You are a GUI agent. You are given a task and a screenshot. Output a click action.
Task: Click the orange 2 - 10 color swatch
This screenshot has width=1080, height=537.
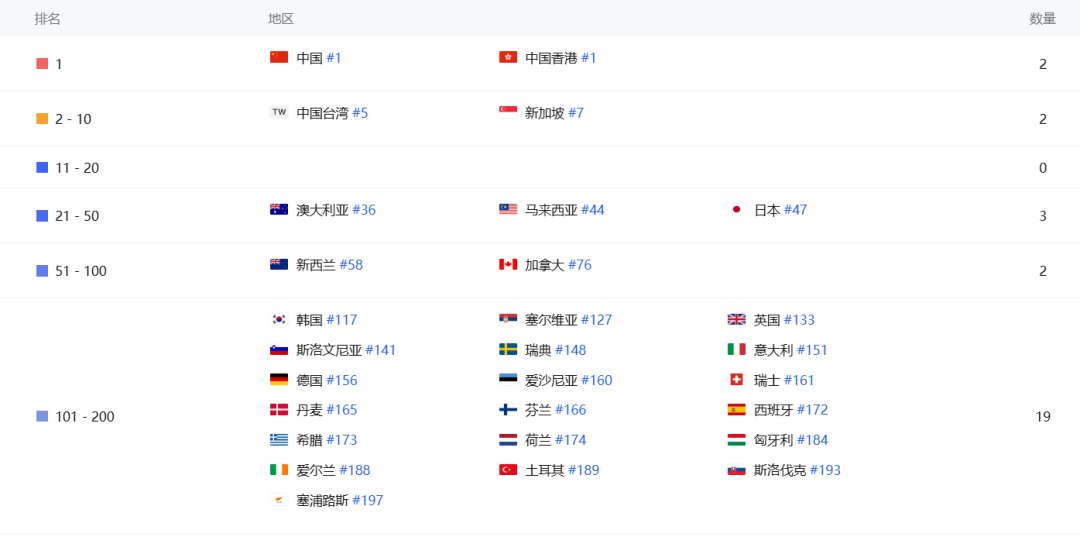(x=42, y=119)
